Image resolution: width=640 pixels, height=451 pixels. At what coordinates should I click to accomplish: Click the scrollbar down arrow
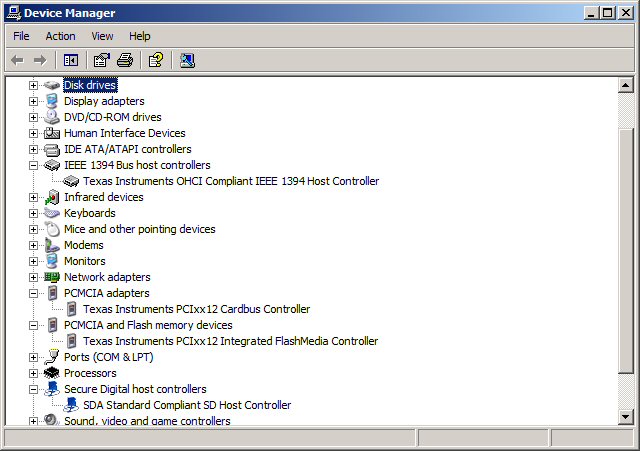[625, 417]
